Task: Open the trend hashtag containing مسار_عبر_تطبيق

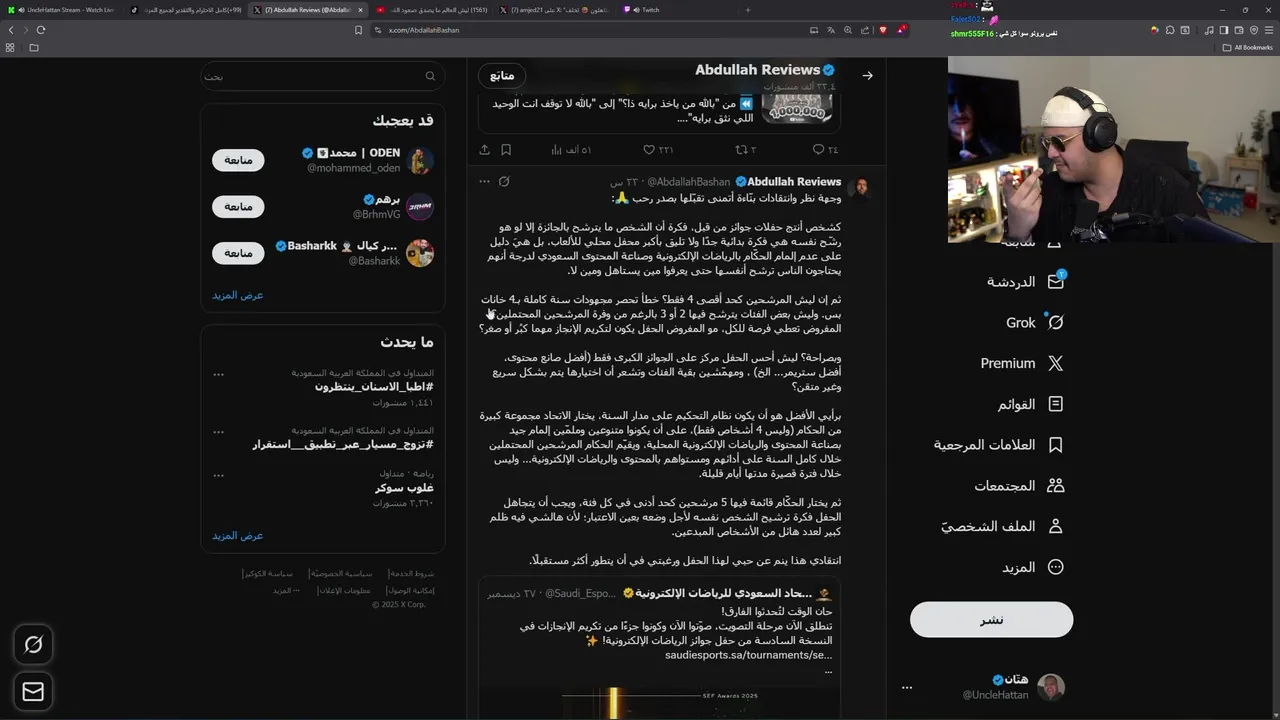Action: [343, 444]
